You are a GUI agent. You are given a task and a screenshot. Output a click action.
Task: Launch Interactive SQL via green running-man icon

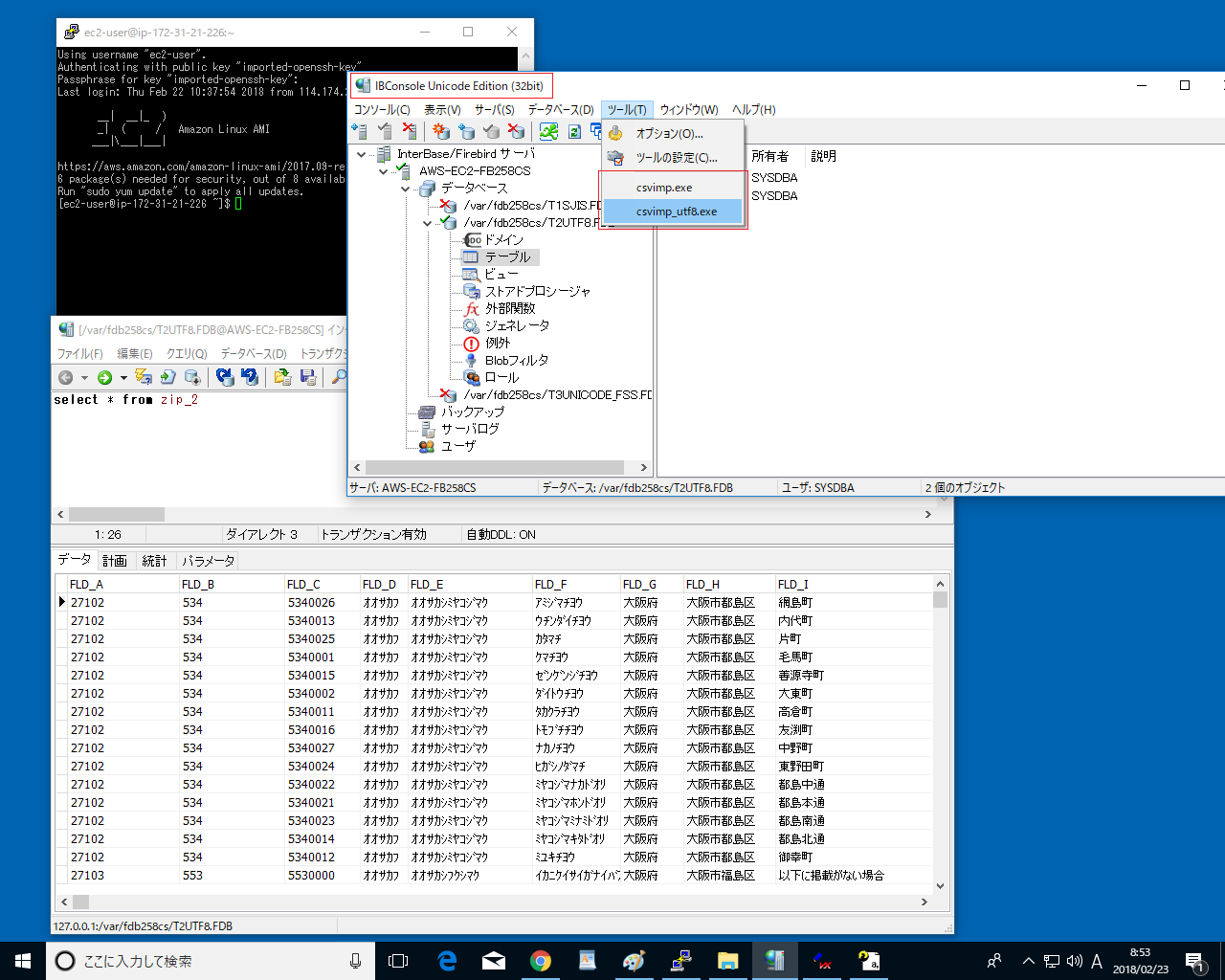(x=548, y=131)
